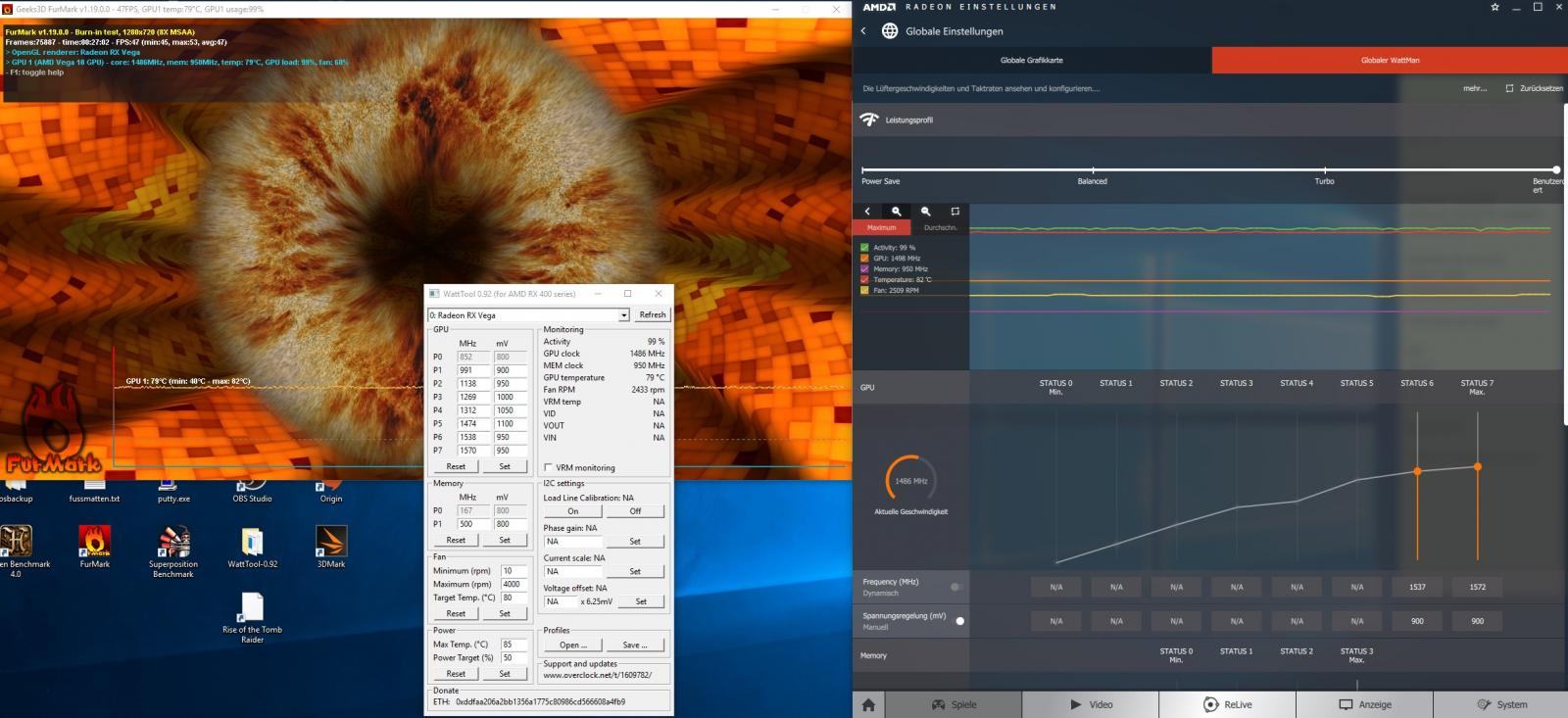Click Zurücksetzen in Radeon WattMan
The height and width of the screenshot is (718, 1568).
tap(1535, 88)
